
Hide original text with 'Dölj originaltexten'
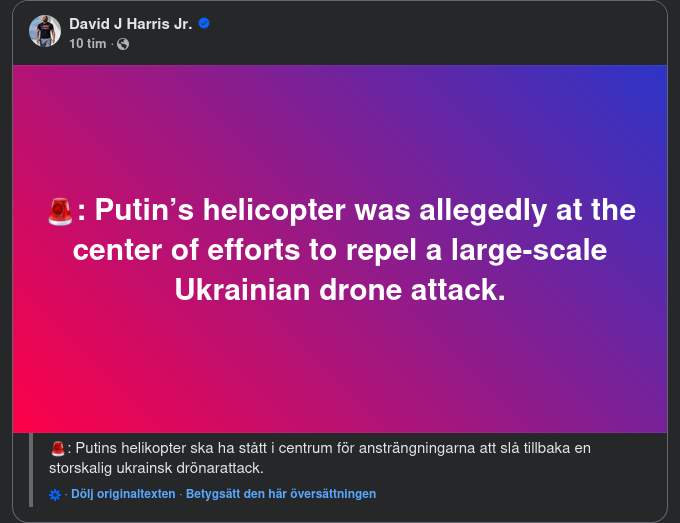[122, 494]
